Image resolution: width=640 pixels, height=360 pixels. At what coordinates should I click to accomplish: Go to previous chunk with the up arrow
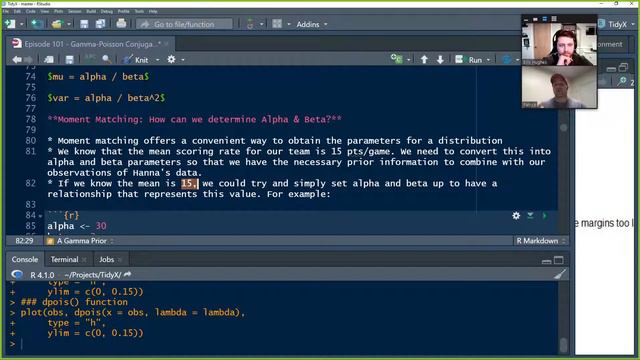424,60
